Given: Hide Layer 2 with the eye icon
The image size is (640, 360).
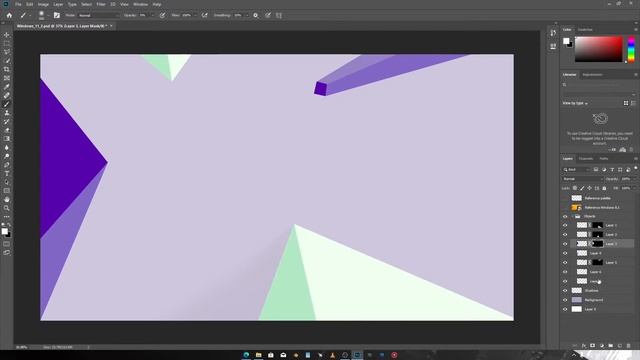Looking at the screenshot, I should click(565, 235).
